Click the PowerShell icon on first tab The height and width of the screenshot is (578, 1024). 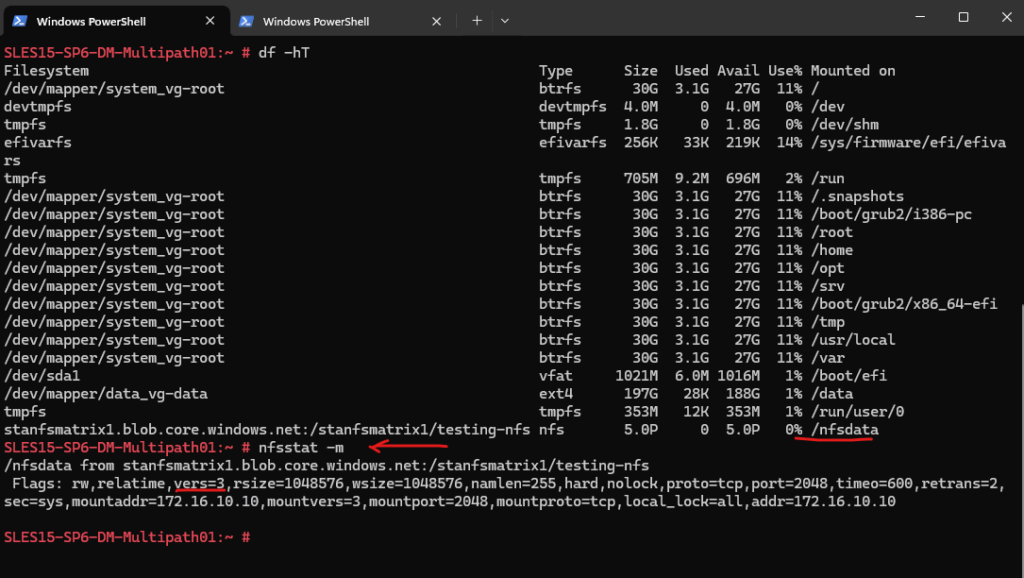(x=20, y=21)
